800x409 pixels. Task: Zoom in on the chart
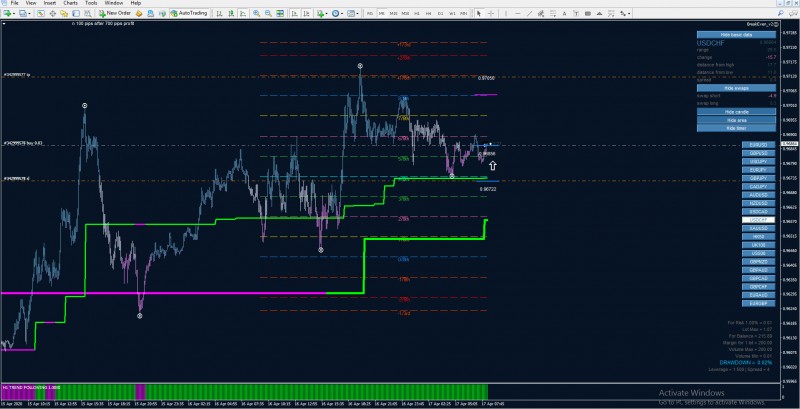(256, 13)
